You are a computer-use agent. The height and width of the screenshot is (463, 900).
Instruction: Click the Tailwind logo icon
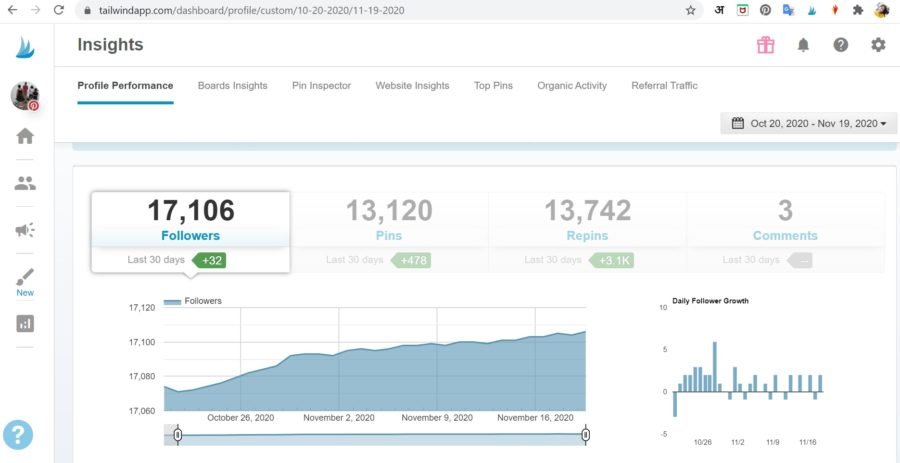[25, 47]
